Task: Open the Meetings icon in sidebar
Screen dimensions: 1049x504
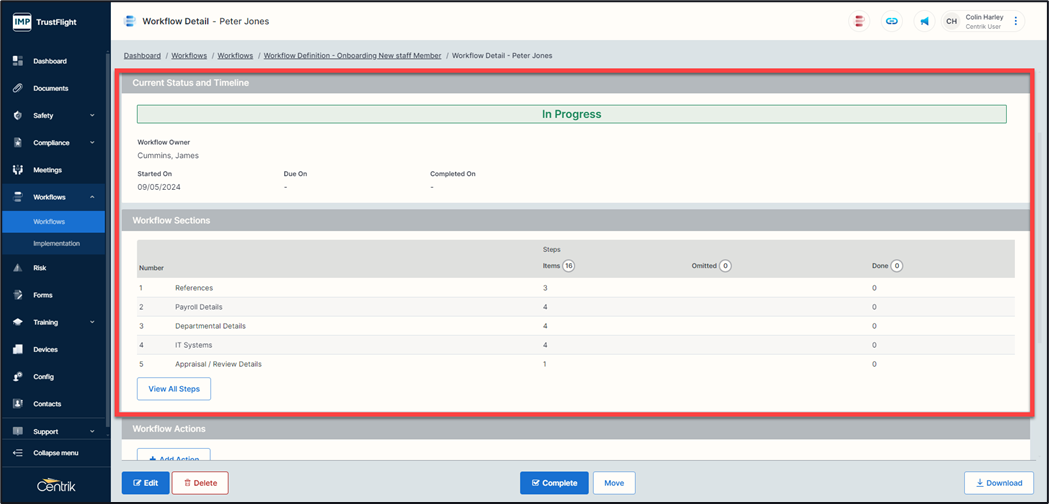Action: [18, 170]
